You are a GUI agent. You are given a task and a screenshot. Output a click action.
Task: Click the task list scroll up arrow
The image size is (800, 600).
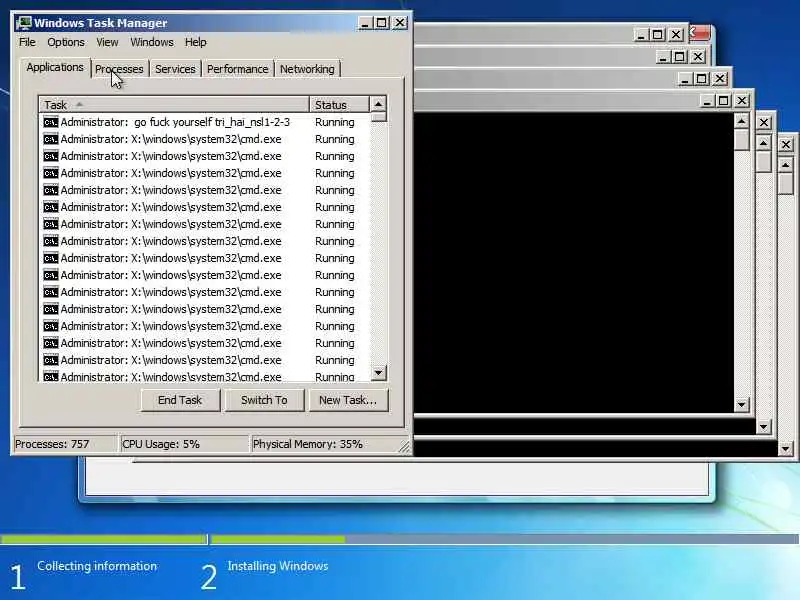pyautogui.click(x=378, y=104)
